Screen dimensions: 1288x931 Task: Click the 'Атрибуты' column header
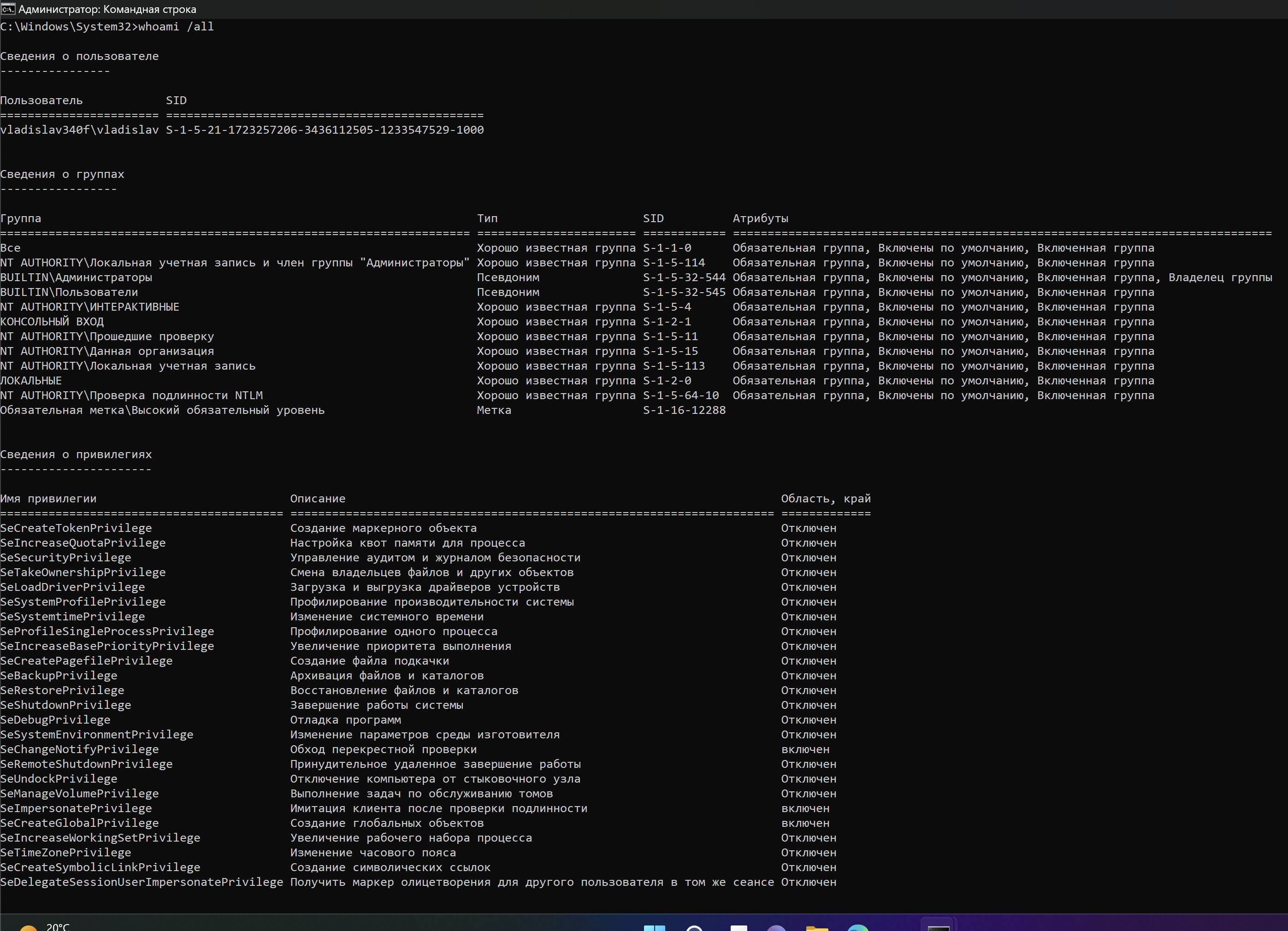pos(760,218)
